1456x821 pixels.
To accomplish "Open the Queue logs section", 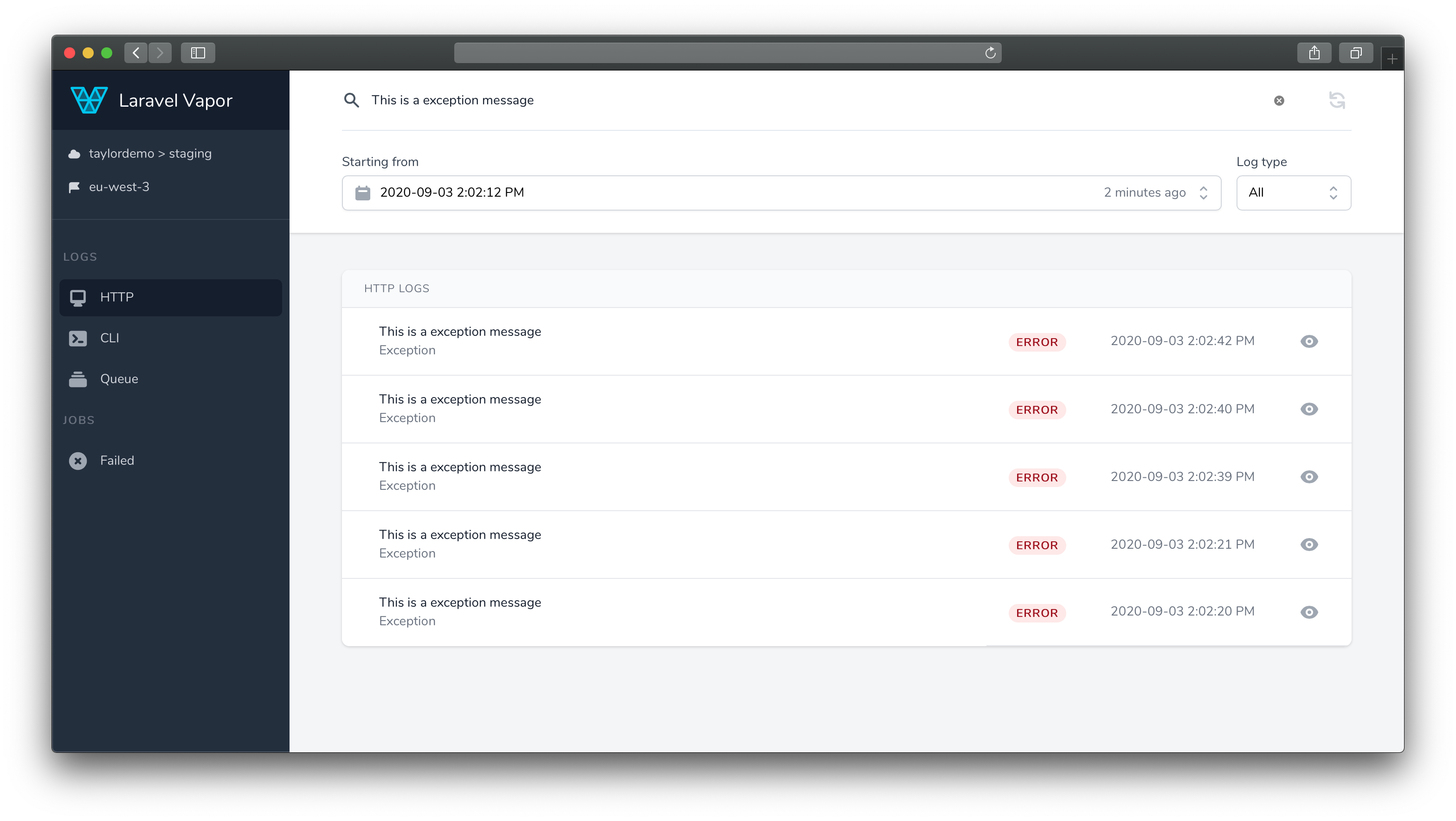I will tap(171, 379).
